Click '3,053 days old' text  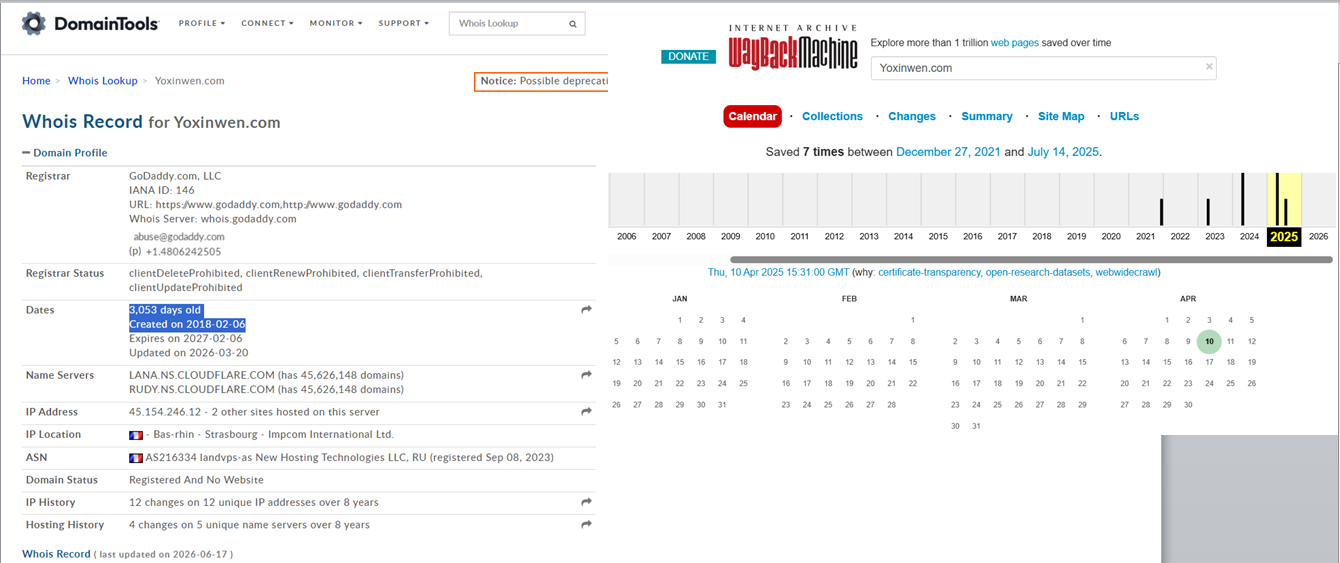[x=165, y=310]
